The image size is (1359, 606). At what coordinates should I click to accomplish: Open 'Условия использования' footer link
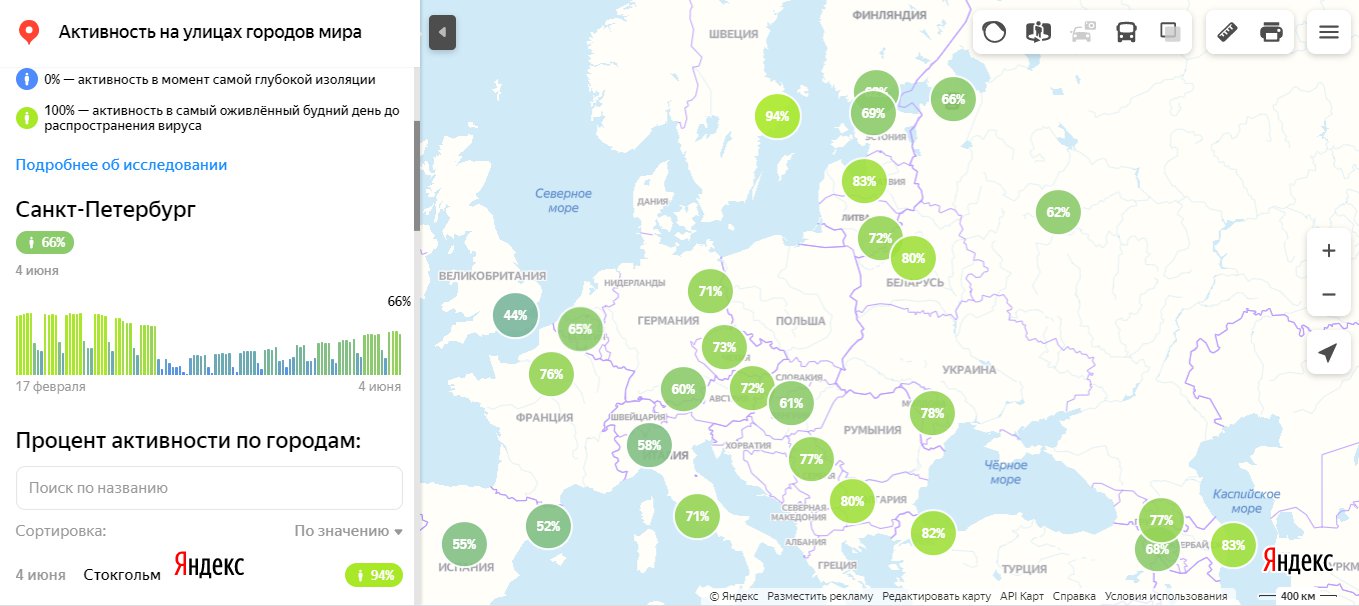(1166, 596)
